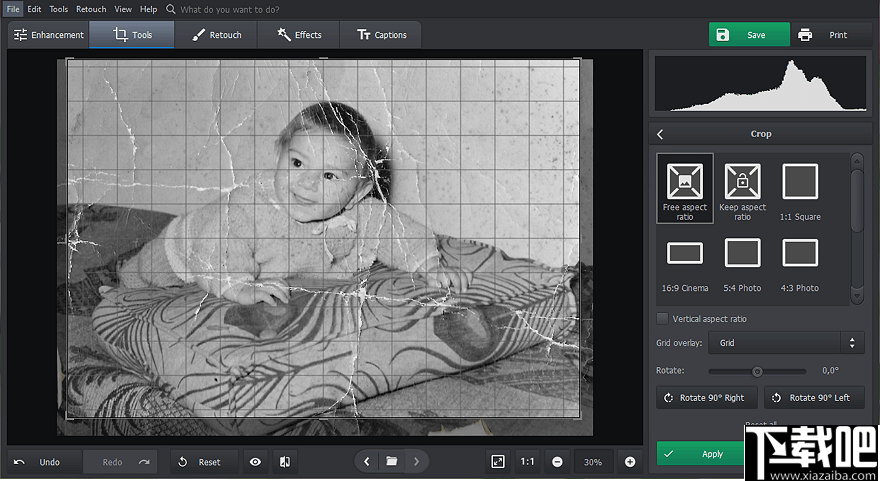
Task: Select the 16:9 Cinema crop preset
Action: (685, 265)
